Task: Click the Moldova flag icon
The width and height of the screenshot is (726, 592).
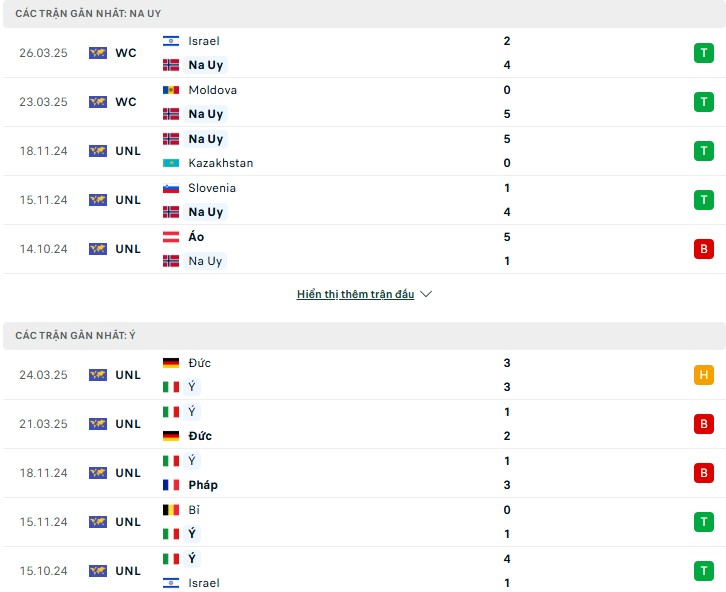Action: (x=171, y=90)
